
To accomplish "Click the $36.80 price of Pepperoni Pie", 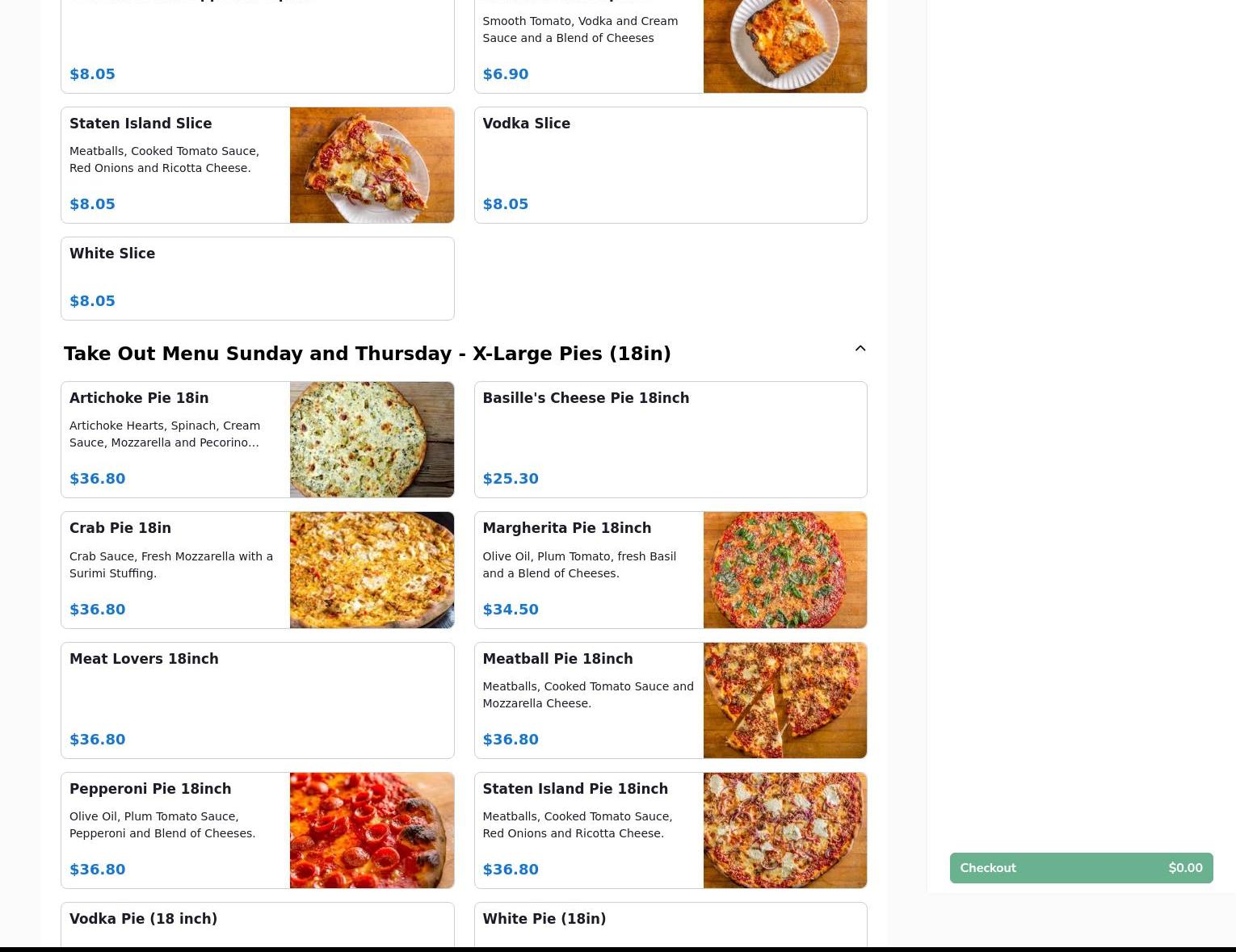I will (97, 870).
